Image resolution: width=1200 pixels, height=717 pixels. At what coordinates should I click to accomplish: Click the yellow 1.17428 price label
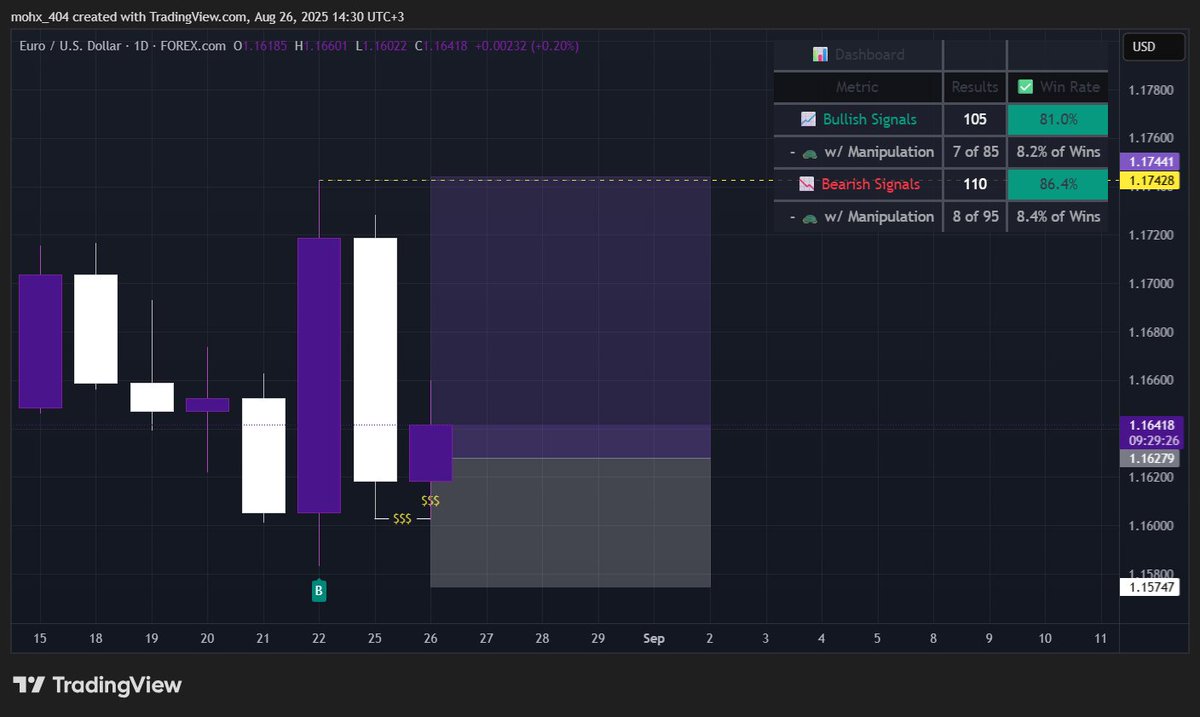(1152, 180)
